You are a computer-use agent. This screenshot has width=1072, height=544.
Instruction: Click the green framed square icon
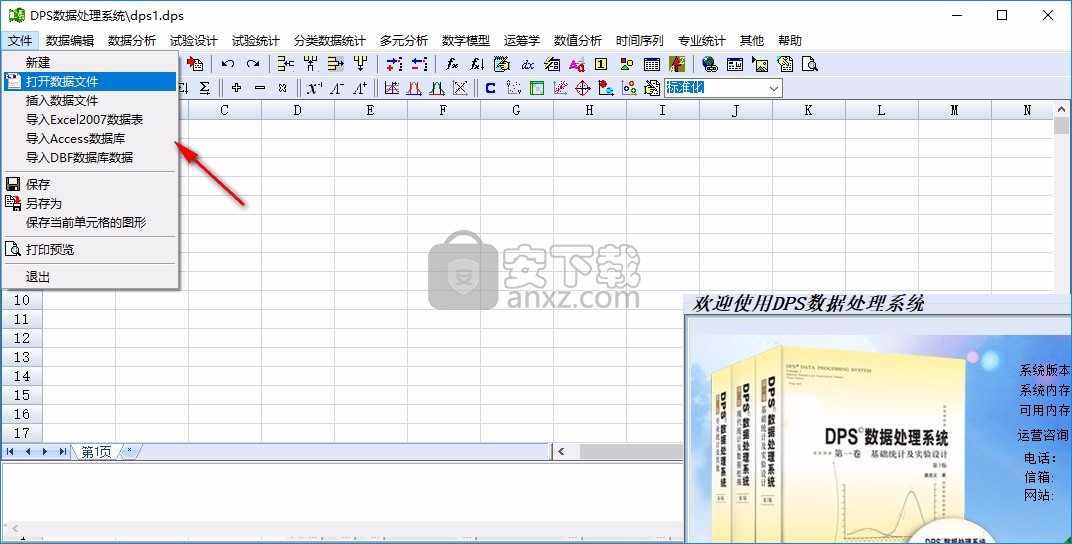(537, 87)
